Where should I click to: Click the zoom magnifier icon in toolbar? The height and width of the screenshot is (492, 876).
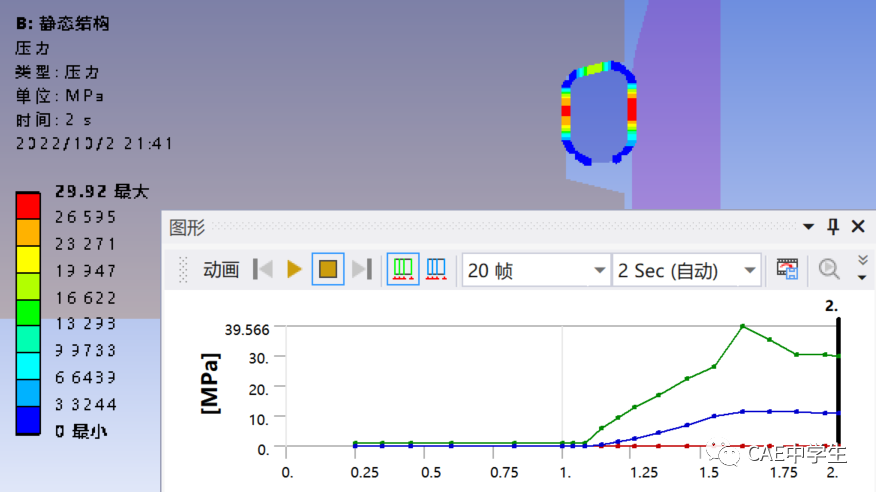pyautogui.click(x=829, y=269)
